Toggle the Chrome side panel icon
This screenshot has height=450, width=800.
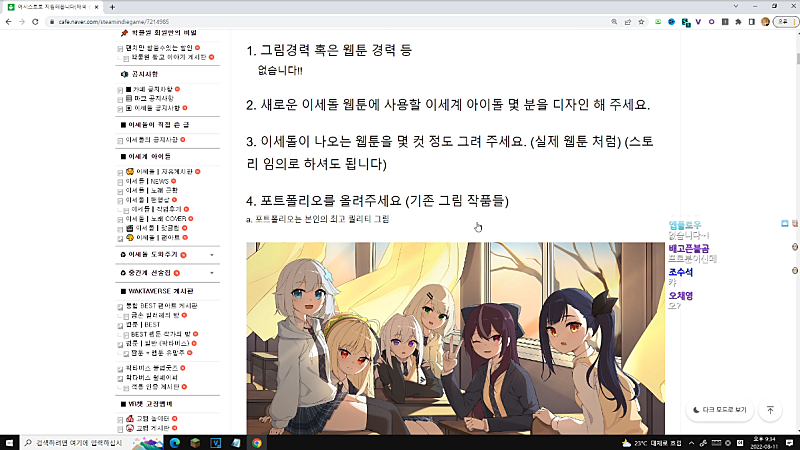[x=752, y=22]
